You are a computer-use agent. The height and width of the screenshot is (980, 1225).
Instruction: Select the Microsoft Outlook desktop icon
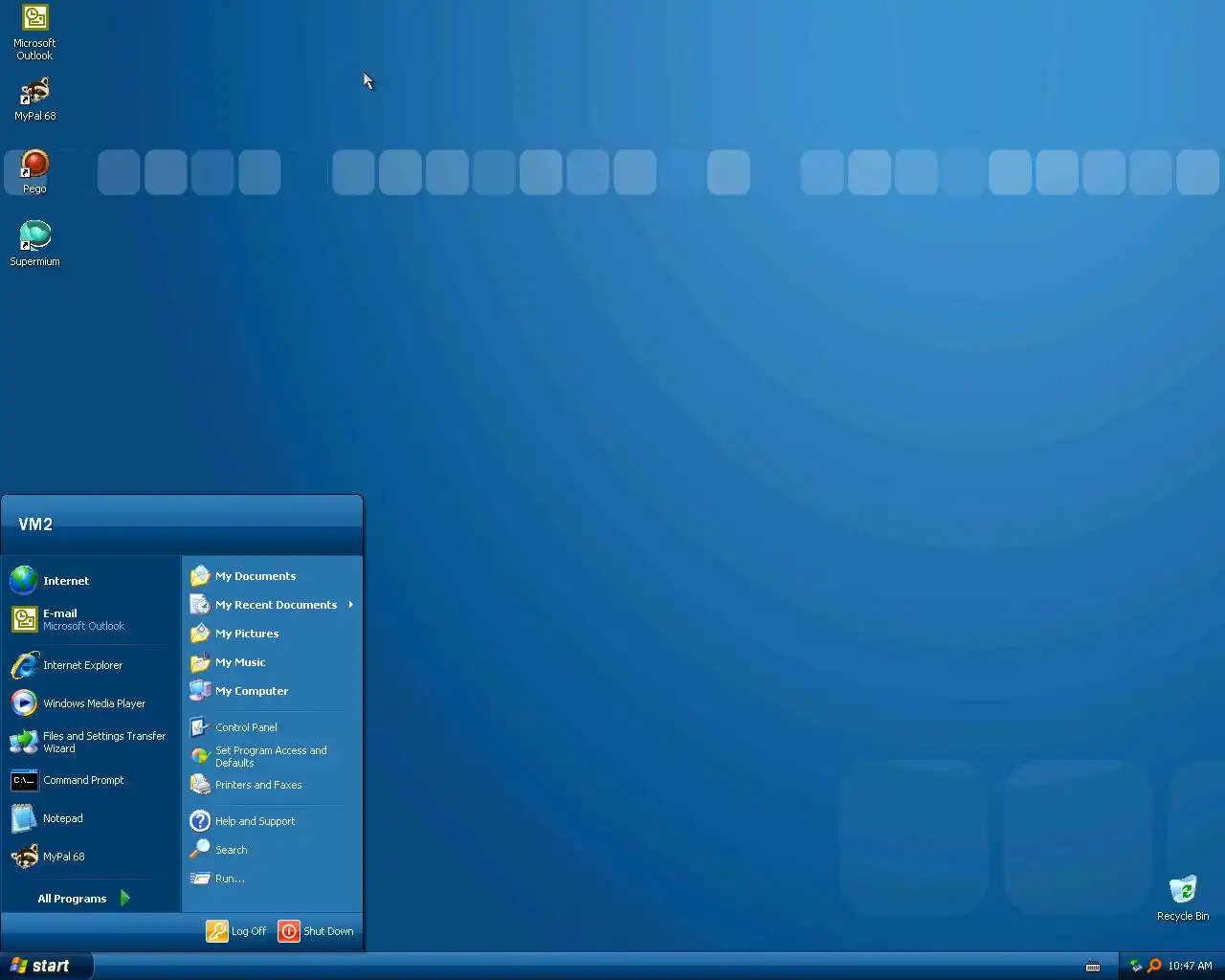pyautogui.click(x=34, y=33)
